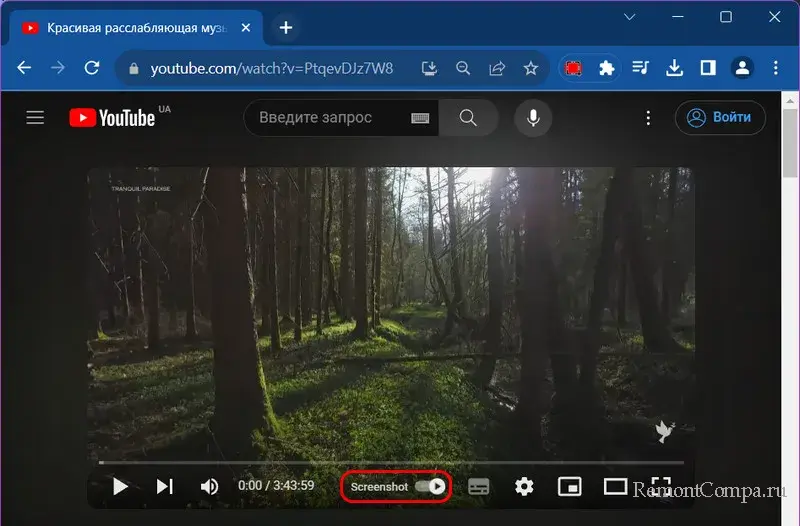Skip to the next video
This screenshot has height=526, width=800.
click(165, 487)
